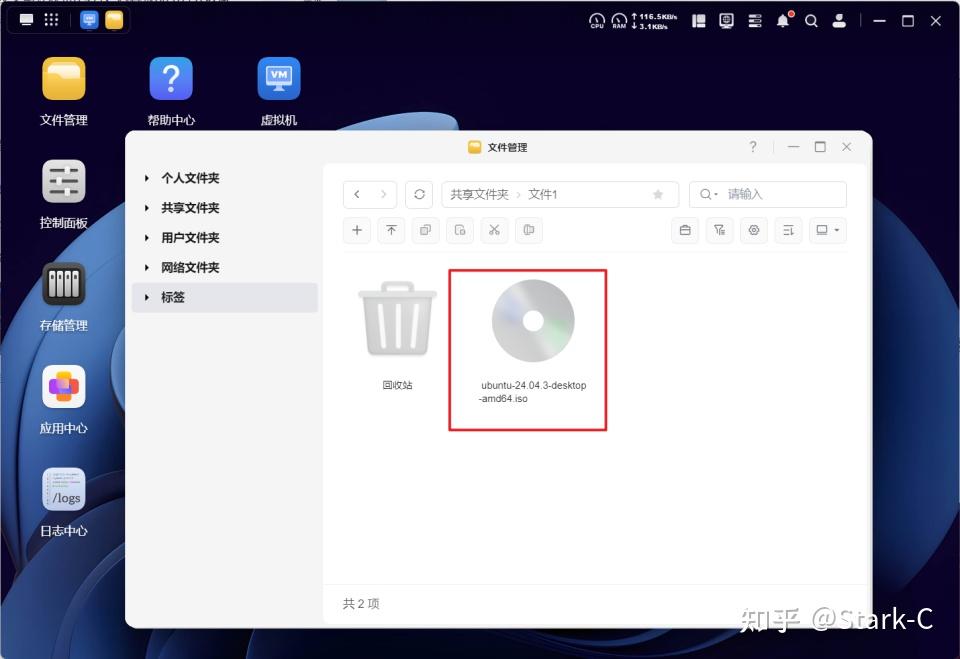Open the notifications bell
Screen dimensions: 960x659
click(x=783, y=21)
